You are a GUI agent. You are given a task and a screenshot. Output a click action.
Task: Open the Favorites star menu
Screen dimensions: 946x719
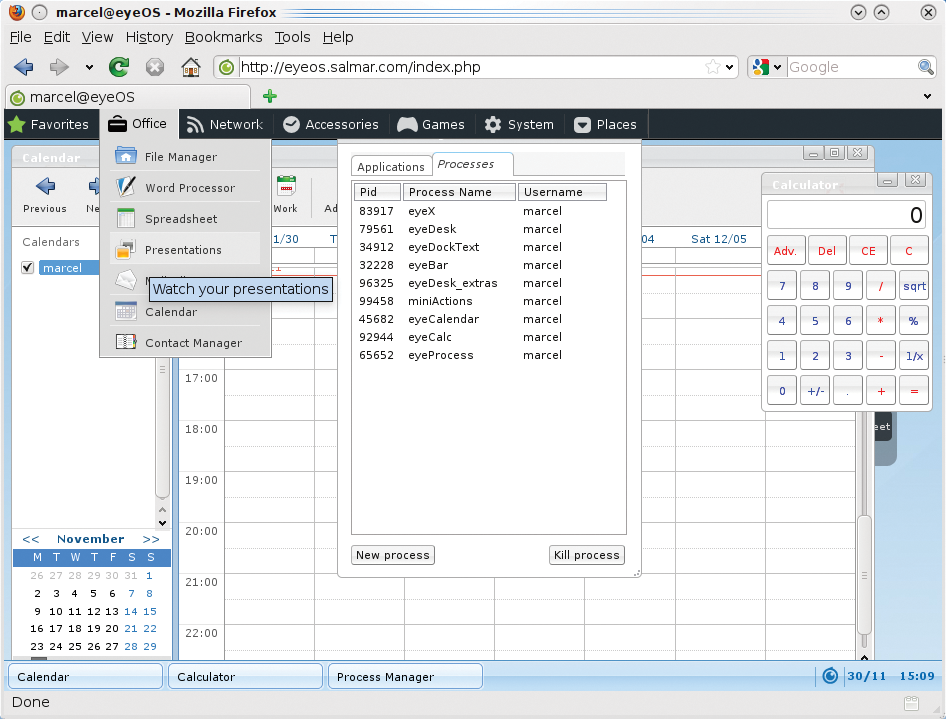49,124
